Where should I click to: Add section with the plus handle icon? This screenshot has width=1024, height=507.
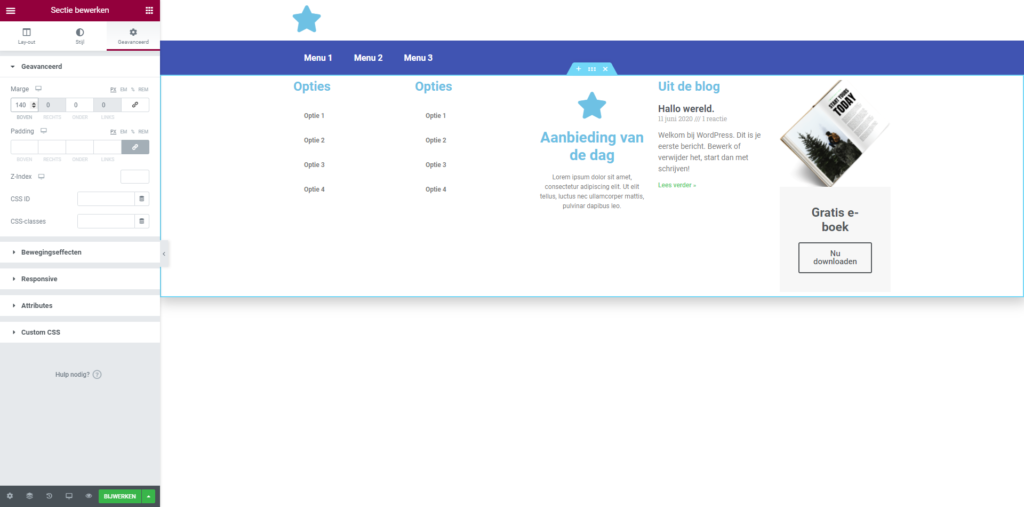click(579, 69)
